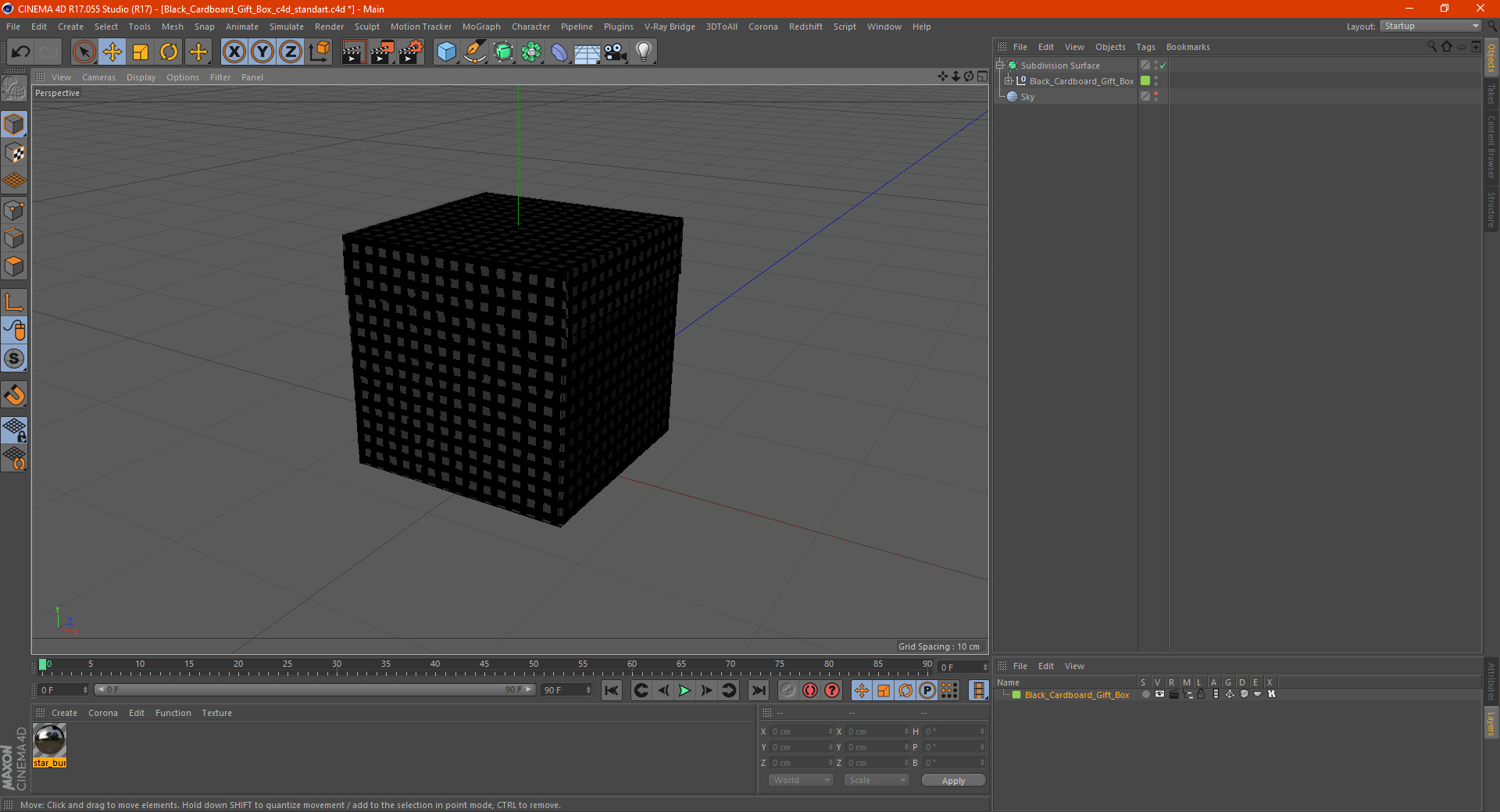Toggle viewport visibility of Black_Cardboard_Gift_Box layer
Screen dimensions: 1500x812
(x=1159, y=694)
